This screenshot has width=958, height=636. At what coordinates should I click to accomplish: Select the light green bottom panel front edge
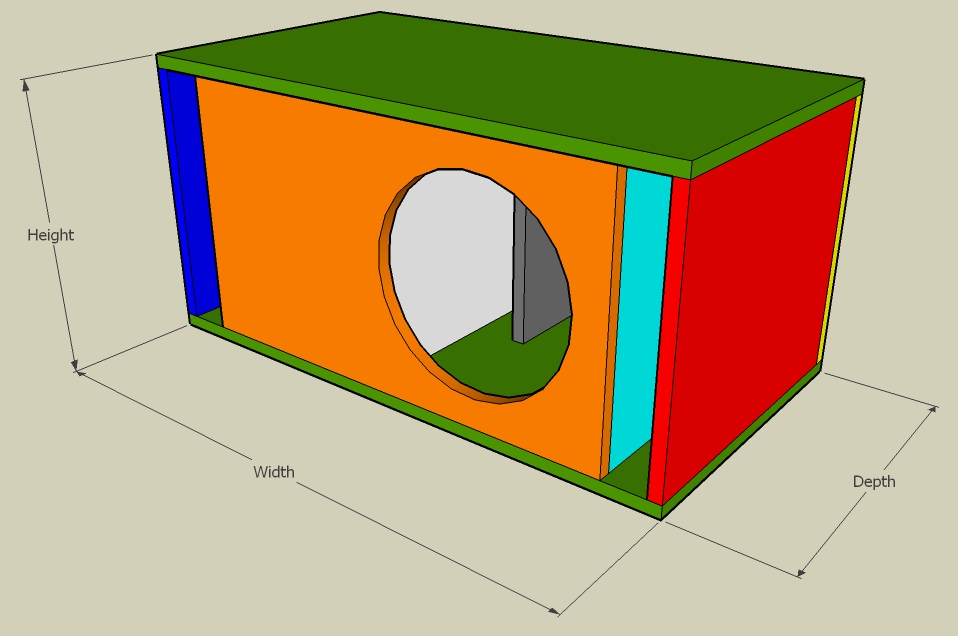point(420,418)
